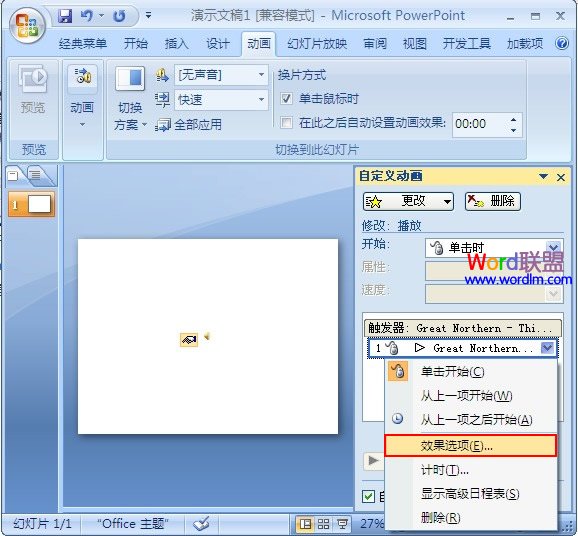Choose 单击开始(C) from context menu
The height and width of the screenshot is (536, 578).
pyautogui.click(x=470, y=372)
